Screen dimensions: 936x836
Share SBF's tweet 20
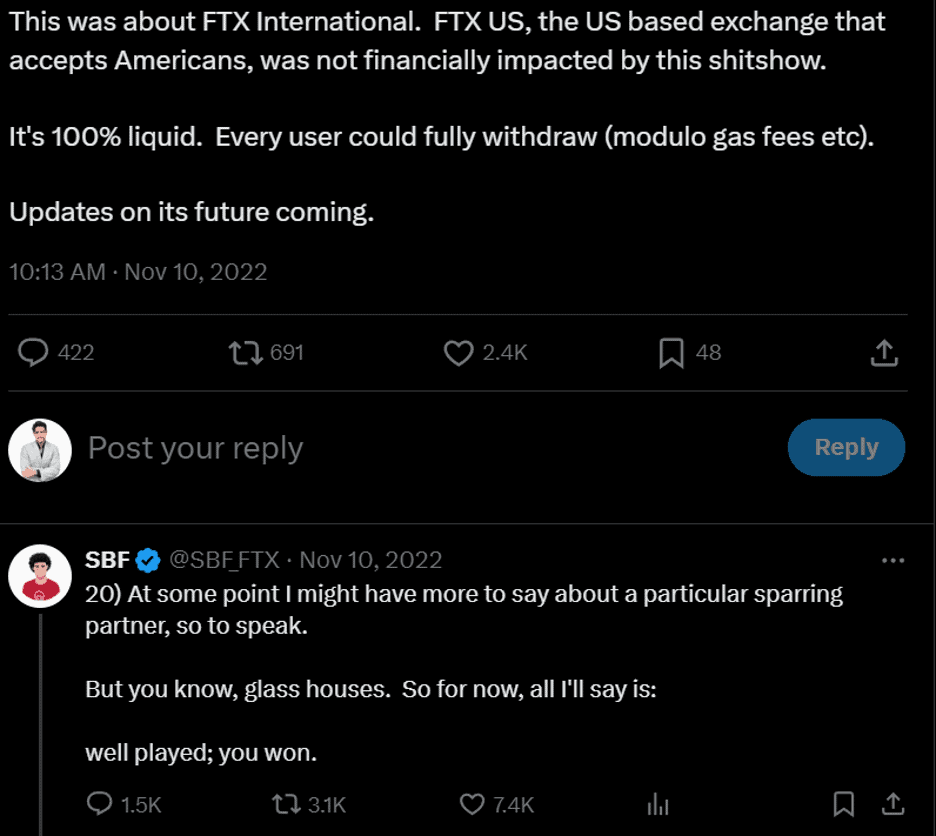(x=891, y=804)
